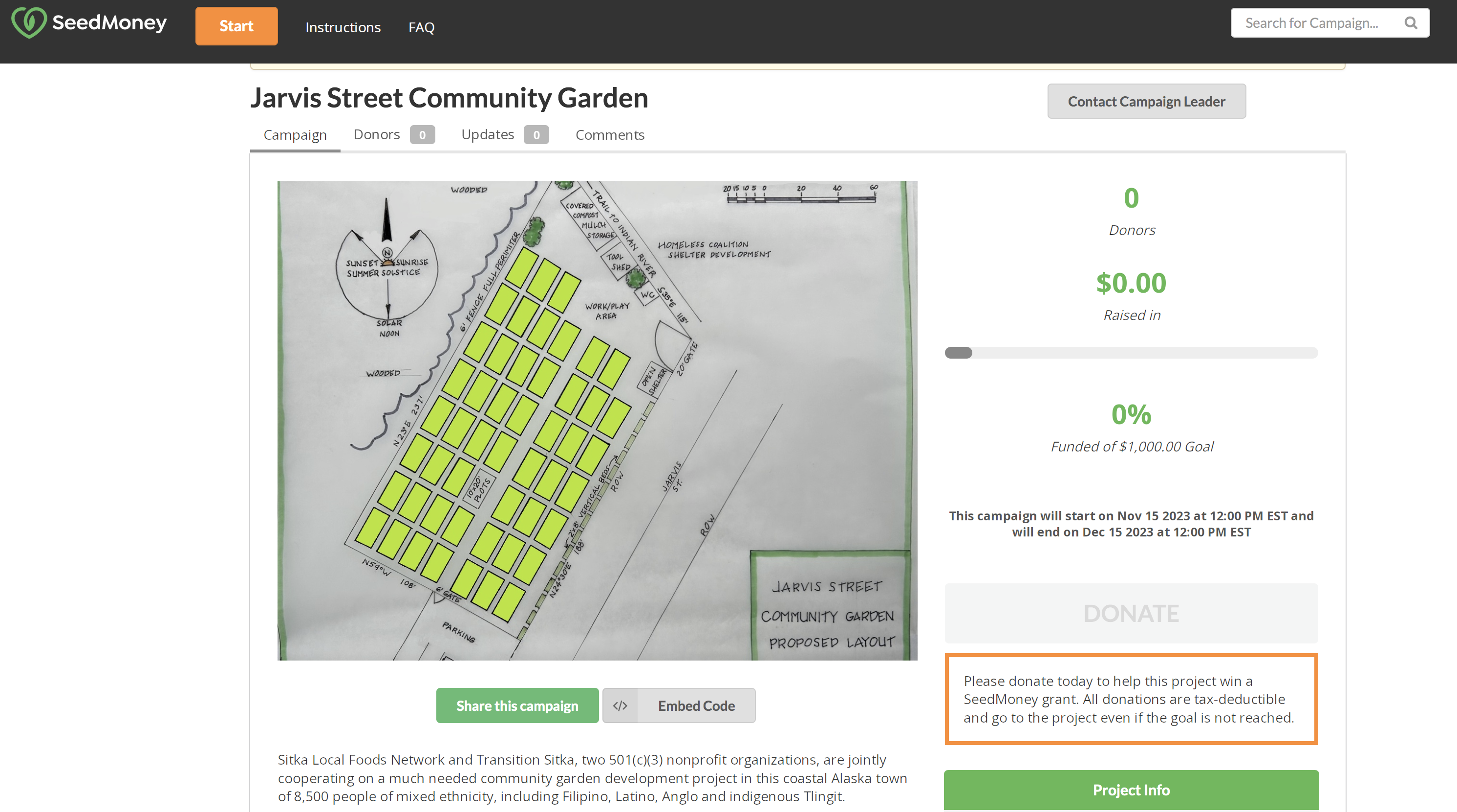The image size is (1457, 812).
Task: Click the funding progress bar
Action: tap(1131, 353)
